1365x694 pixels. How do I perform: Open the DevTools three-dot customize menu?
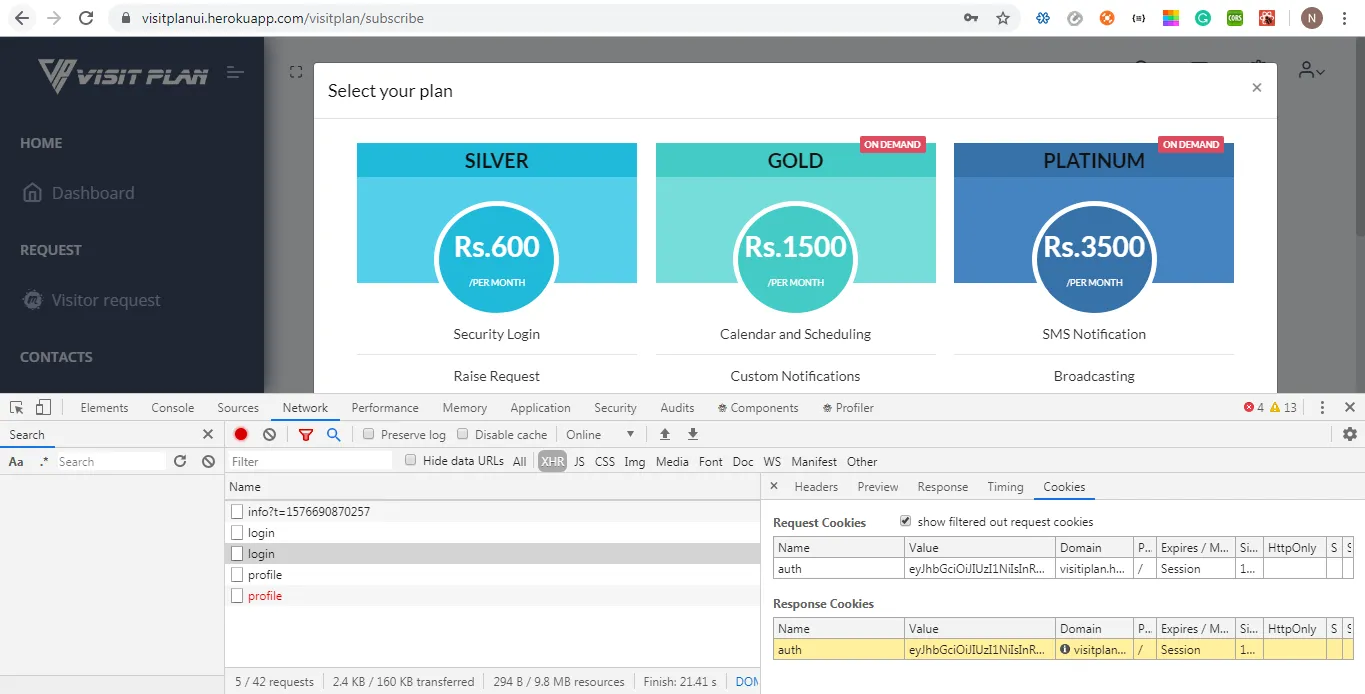coord(1322,408)
